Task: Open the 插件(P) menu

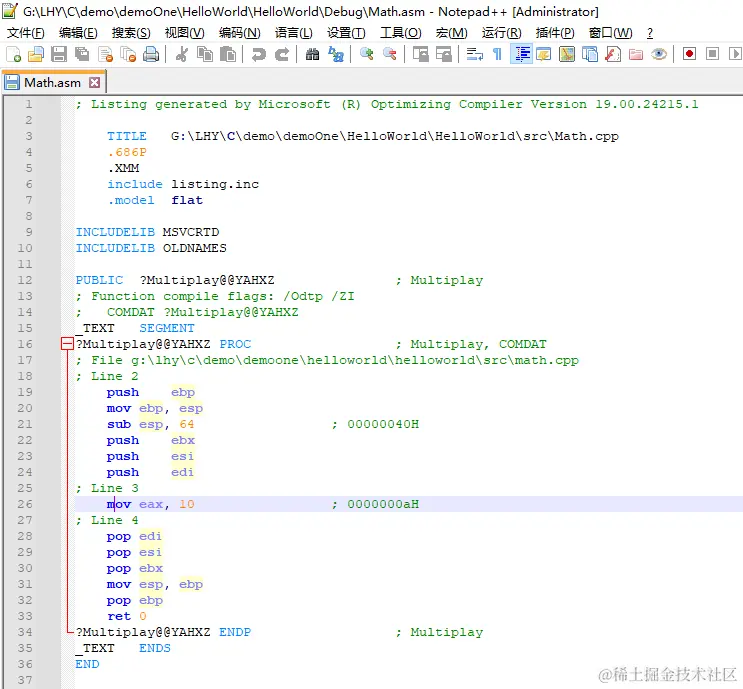Action: click(x=555, y=33)
